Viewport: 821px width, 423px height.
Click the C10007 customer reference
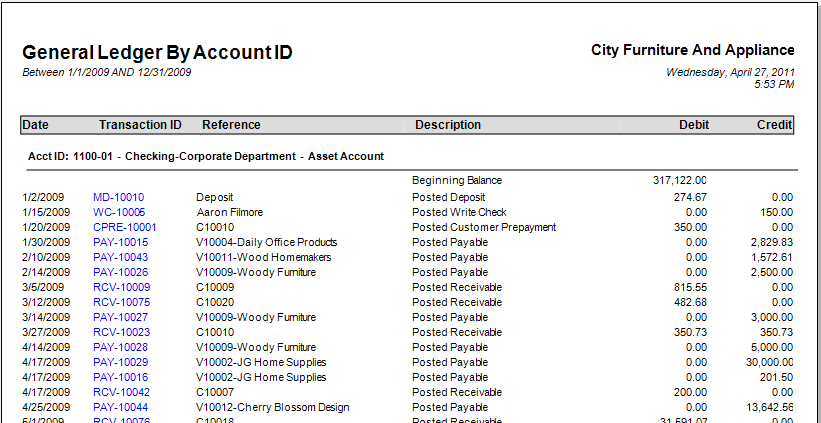pyautogui.click(x=215, y=393)
